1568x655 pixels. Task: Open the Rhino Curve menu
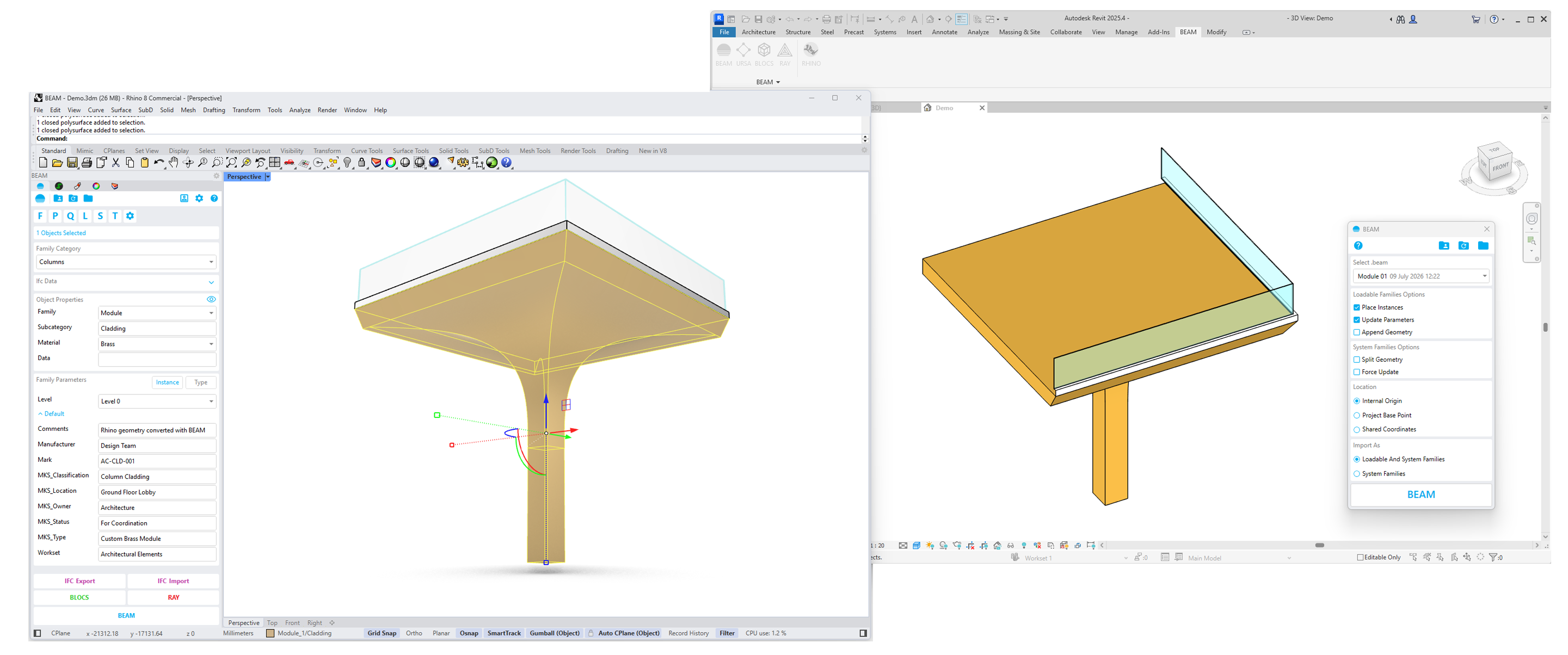(x=96, y=110)
